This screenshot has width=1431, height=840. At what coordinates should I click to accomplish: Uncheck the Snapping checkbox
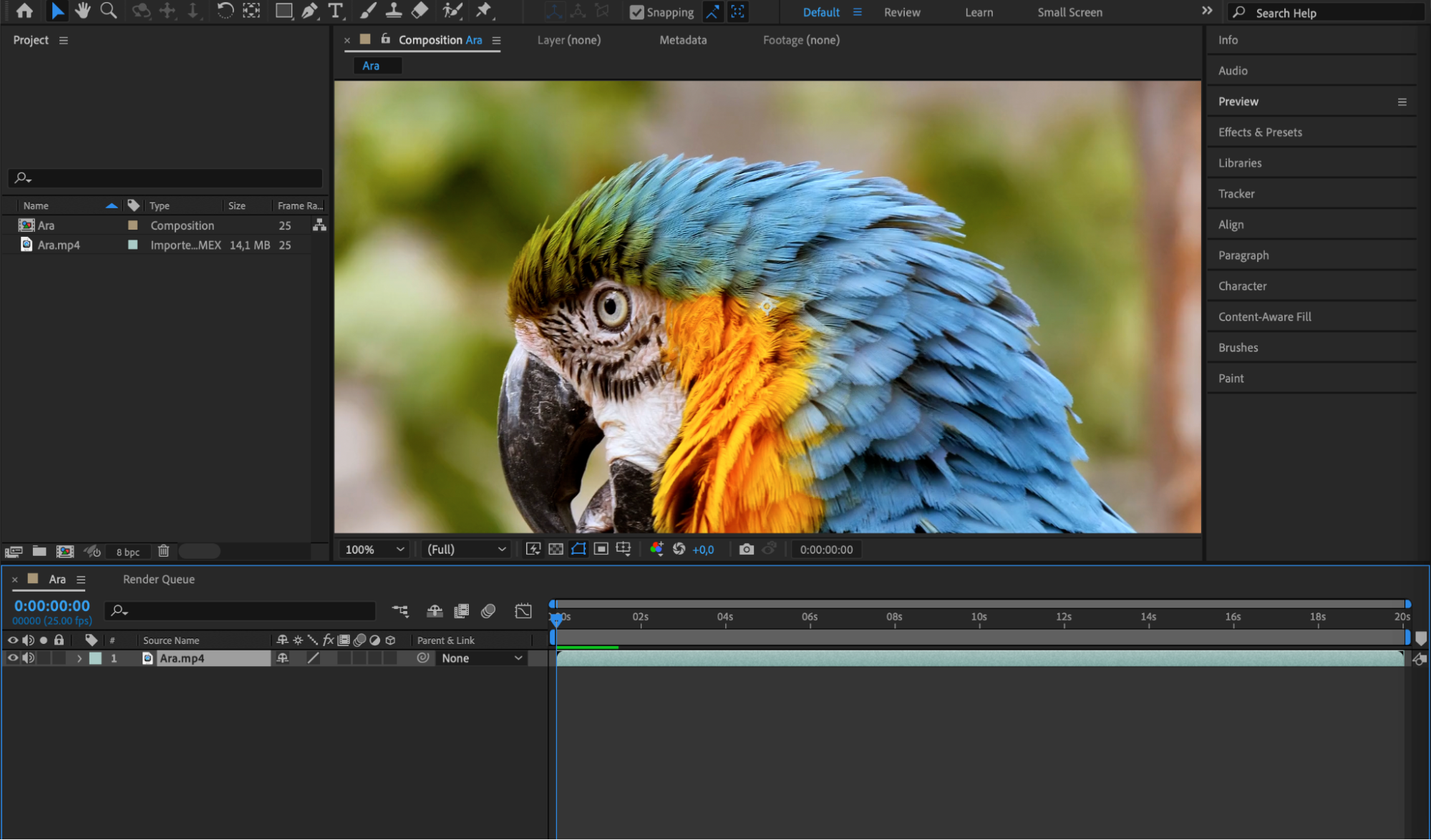(x=636, y=12)
